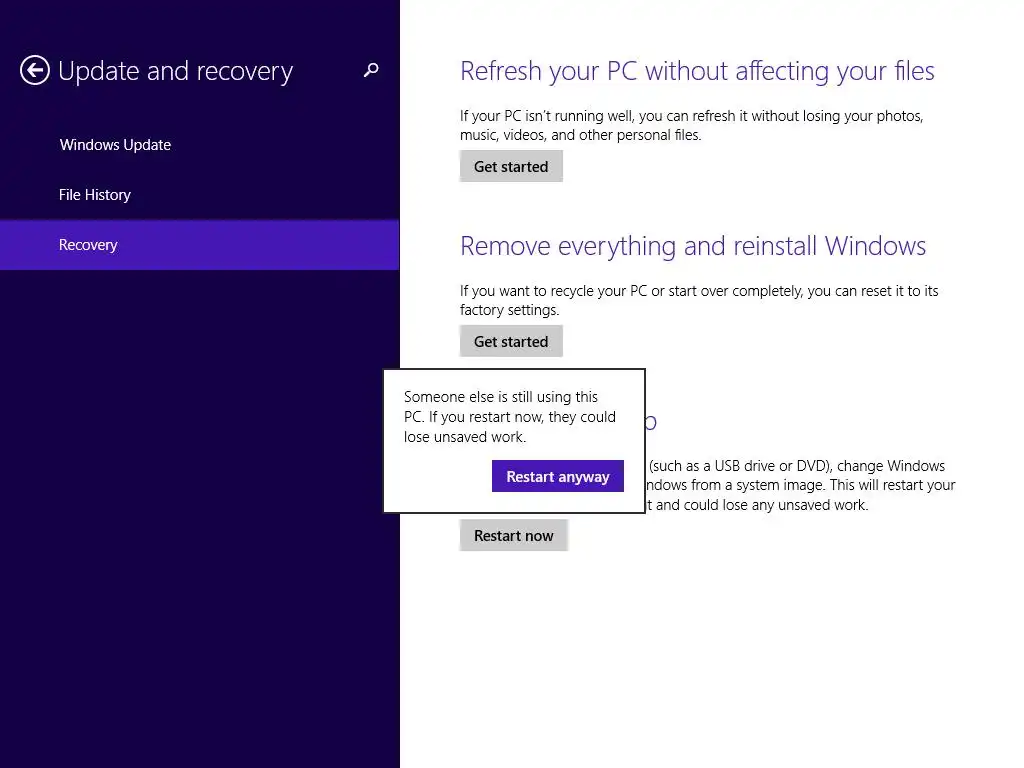This screenshot has width=1024, height=768.
Task: Go back using the circled arrow icon
Action: (x=35, y=71)
